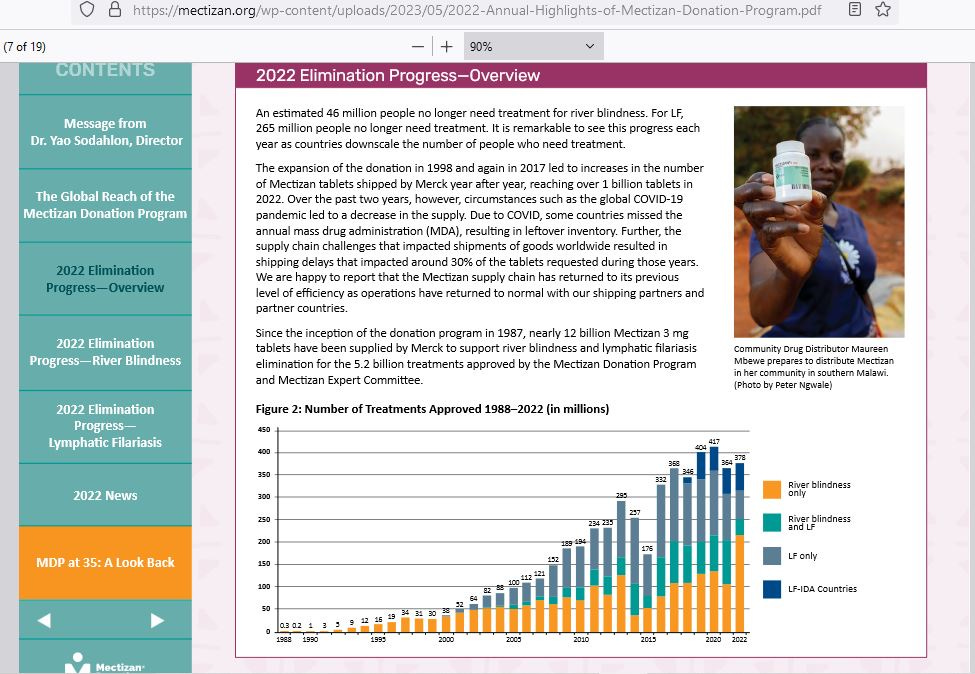The image size is (975, 674).
Task: Click the Figure 2 chart title
Action: (432, 409)
